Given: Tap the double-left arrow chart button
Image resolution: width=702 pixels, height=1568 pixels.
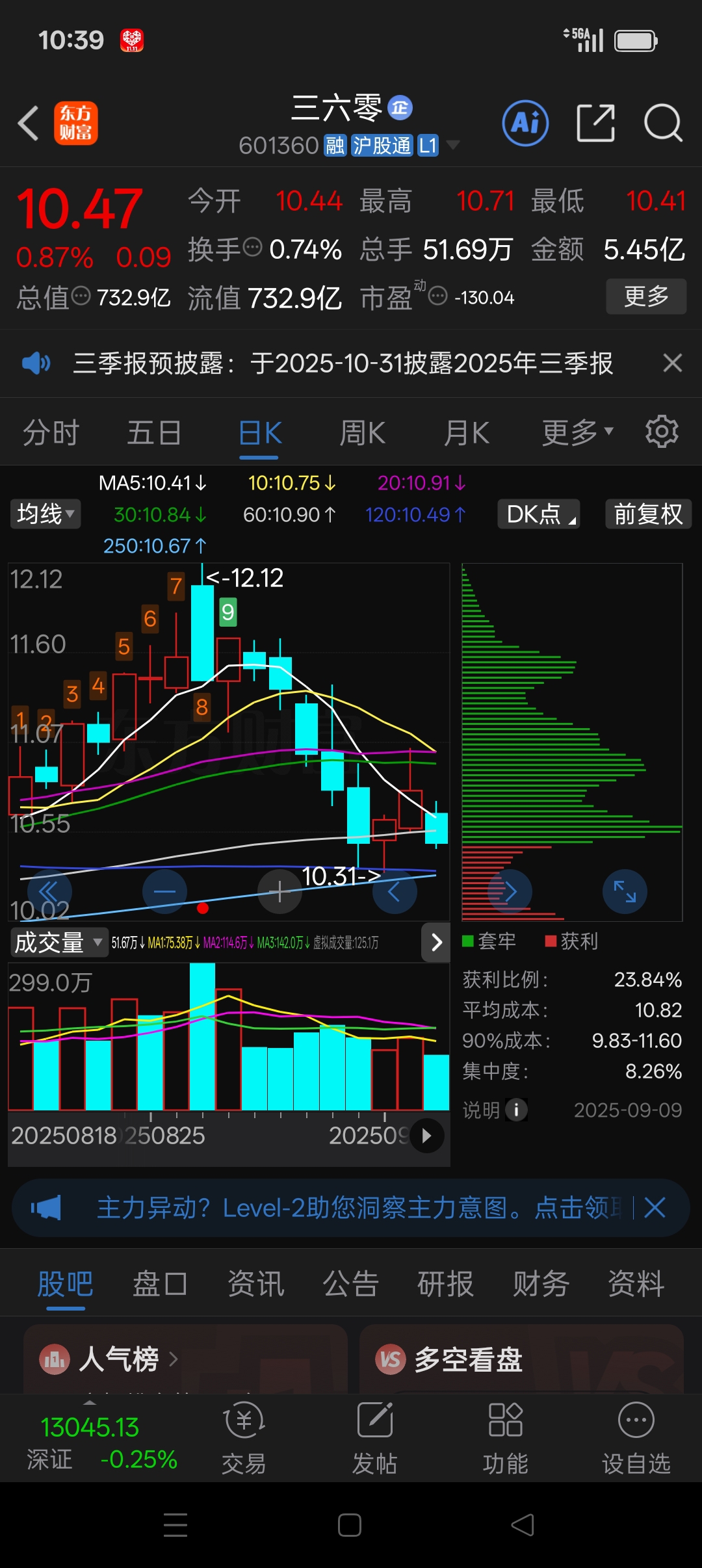Looking at the screenshot, I should (x=49, y=891).
